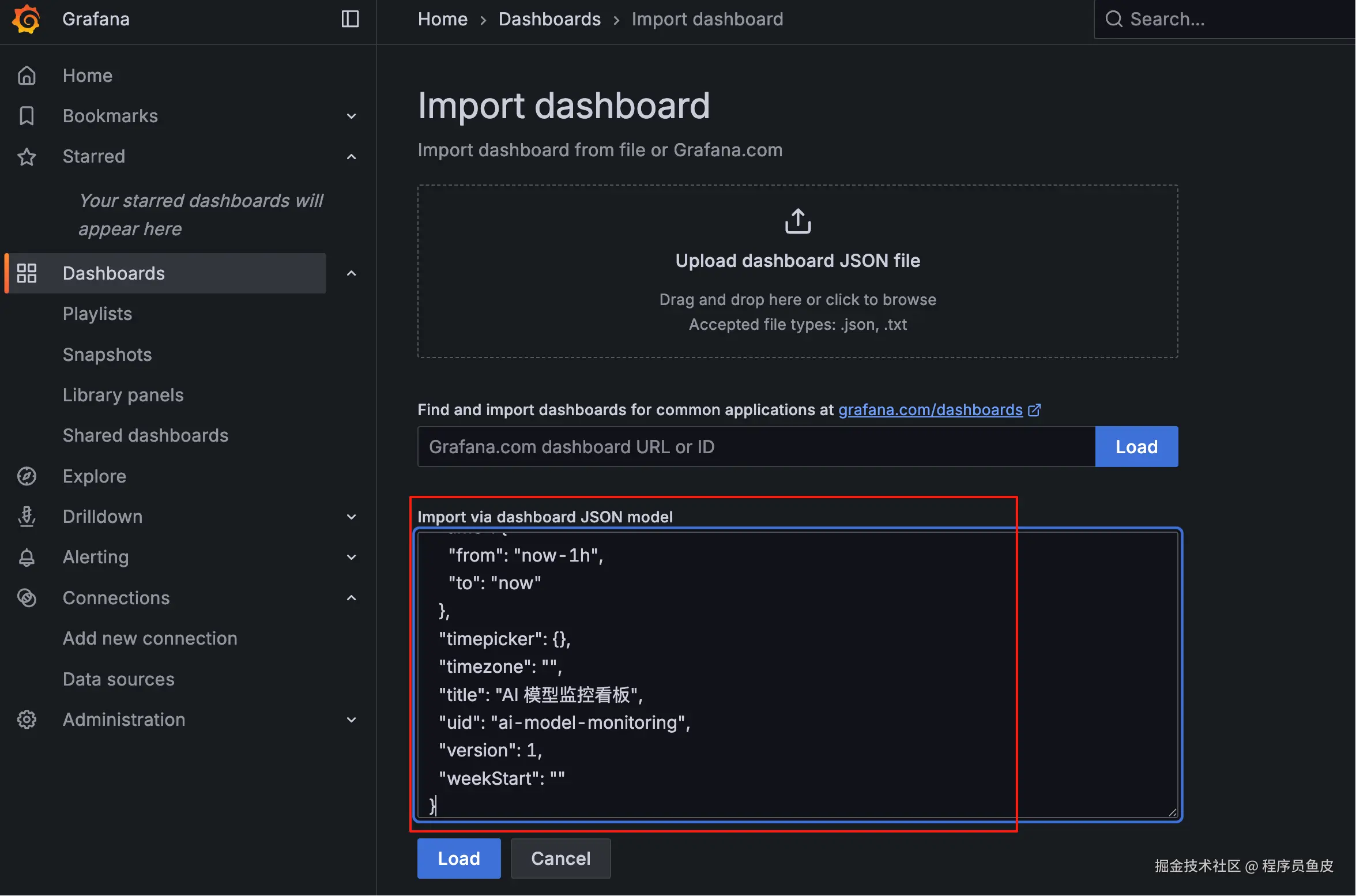The image size is (1356, 896).
Task: Click Dashboards in the breadcrumb
Action: (549, 19)
